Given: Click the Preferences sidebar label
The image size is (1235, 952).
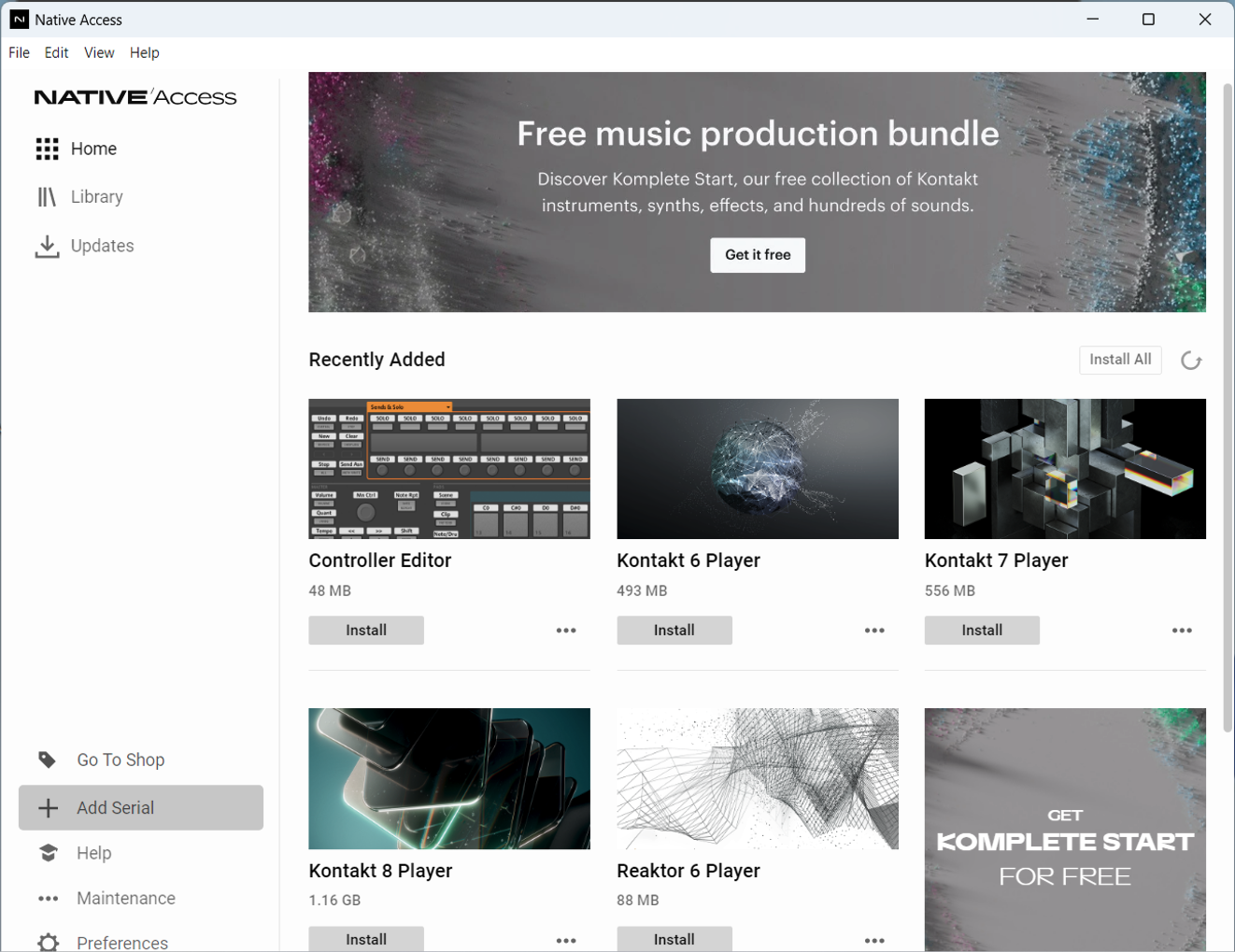Looking at the screenshot, I should tap(122, 943).
